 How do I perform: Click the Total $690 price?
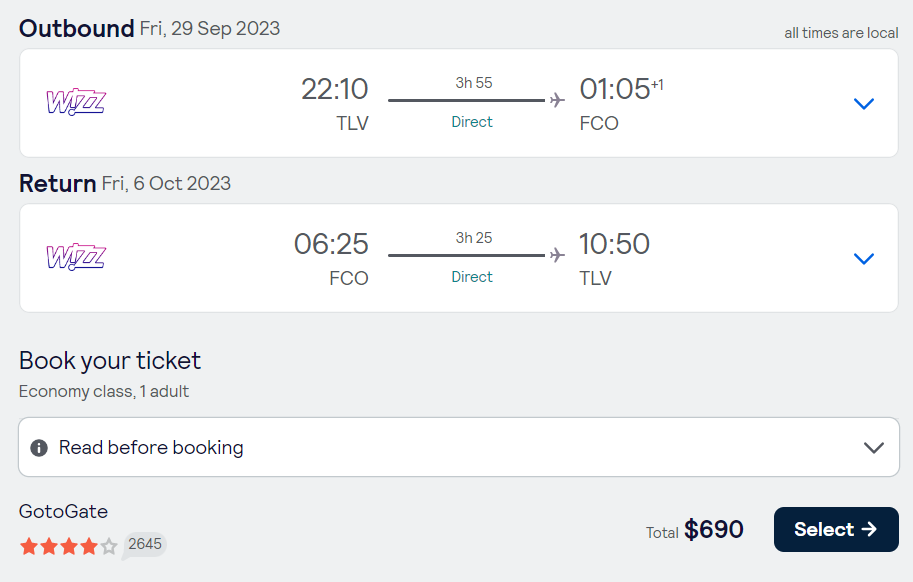[x=694, y=530]
